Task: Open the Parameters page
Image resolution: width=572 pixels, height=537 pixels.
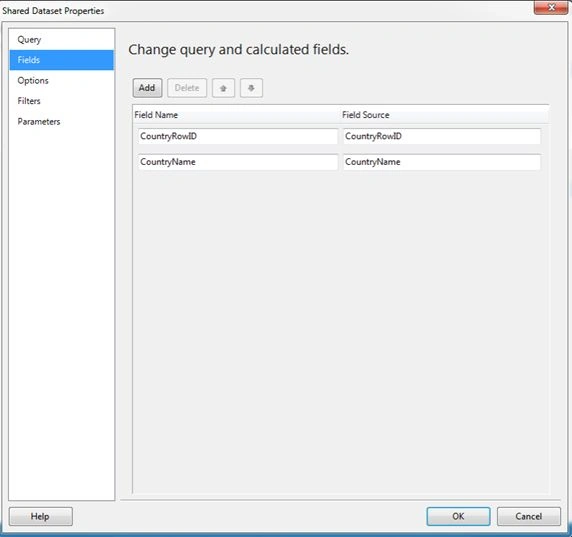Action: [x=61, y=121]
